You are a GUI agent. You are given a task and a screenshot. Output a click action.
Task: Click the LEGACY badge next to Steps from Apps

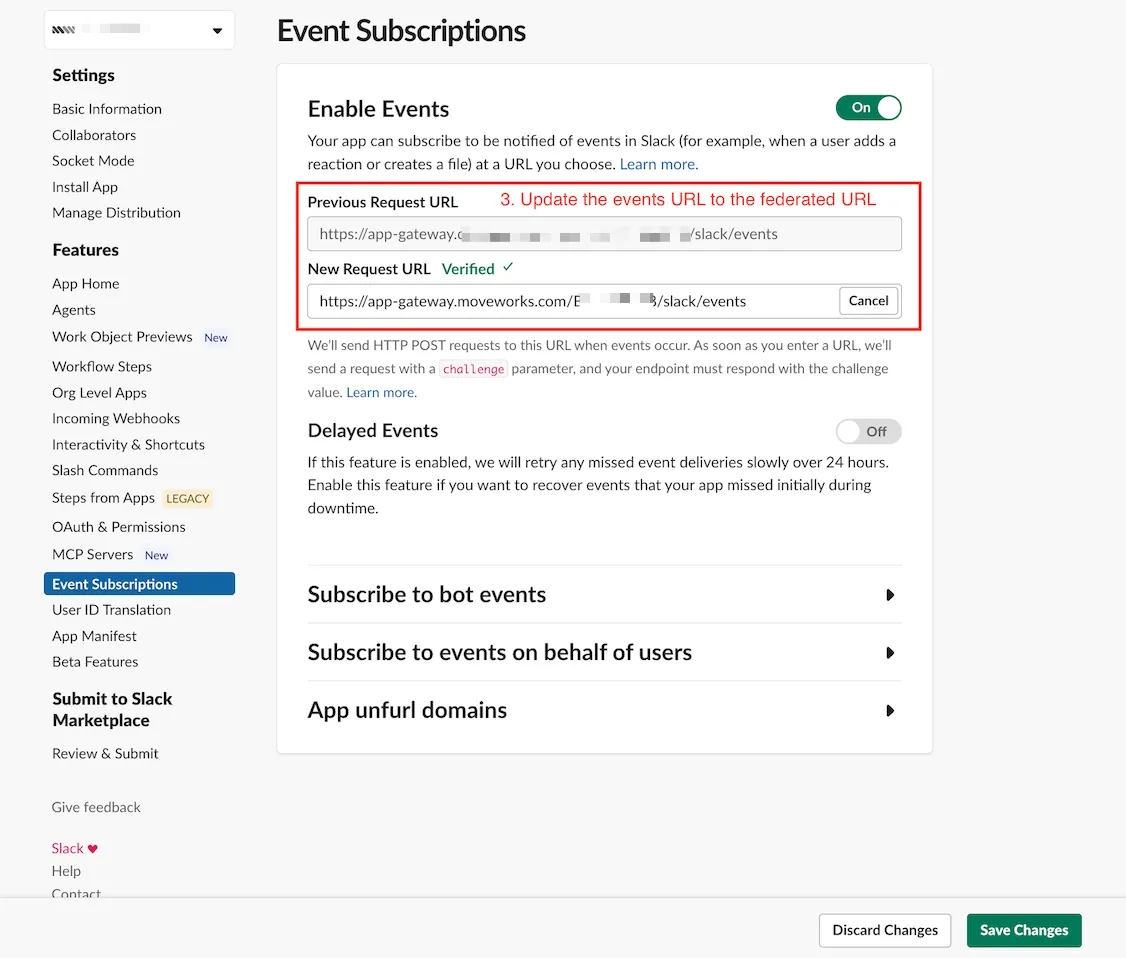point(187,498)
